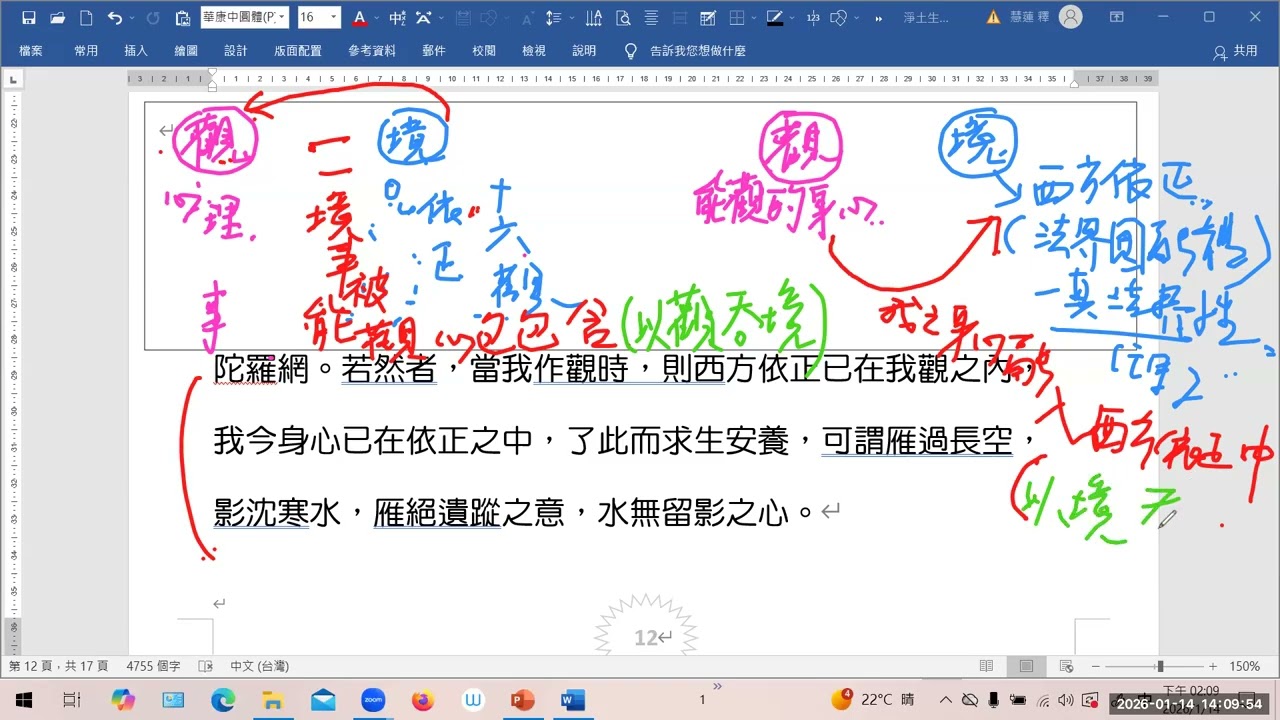The height and width of the screenshot is (720, 1280).
Task: Click the Open folder icon
Action: pos(57,17)
